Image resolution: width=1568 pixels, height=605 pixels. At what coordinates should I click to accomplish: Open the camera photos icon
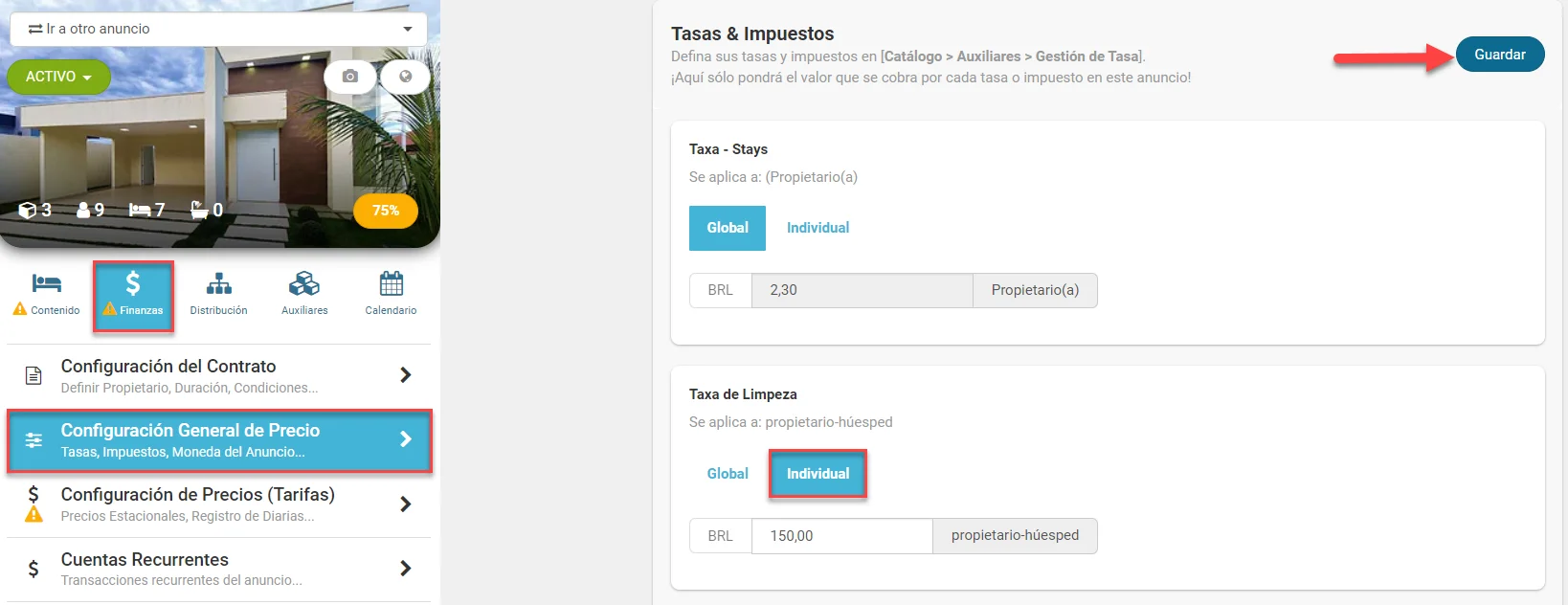(350, 77)
